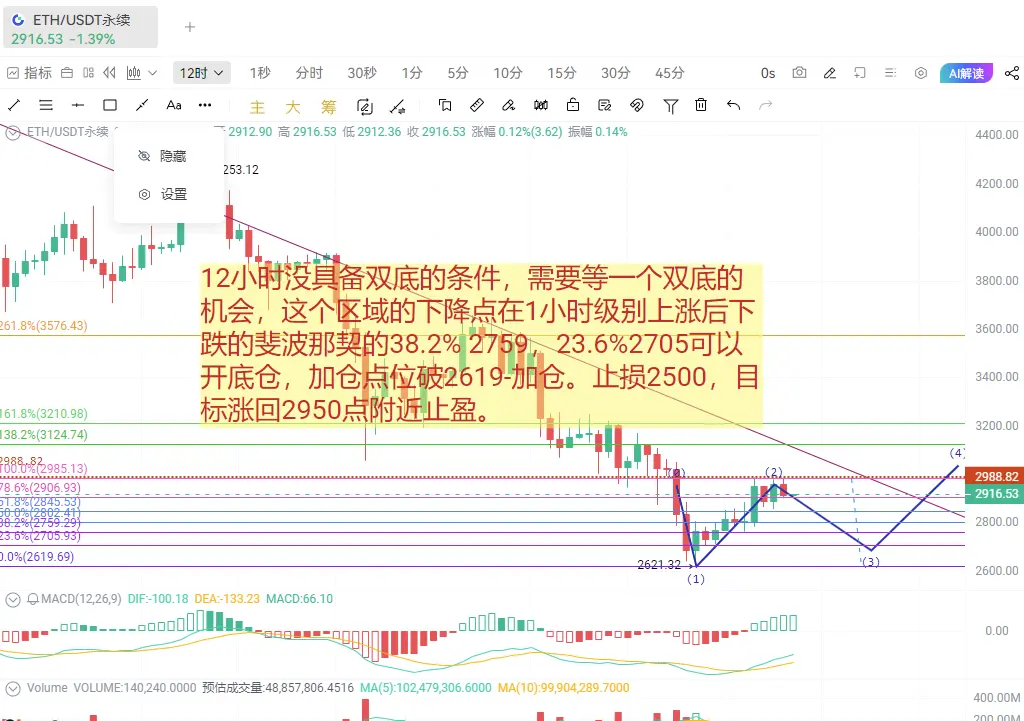This screenshot has height=721, width=1024.
Task: Click the 261.8%(3576.43) Fibonacci level label
Action: click(43, 325)
